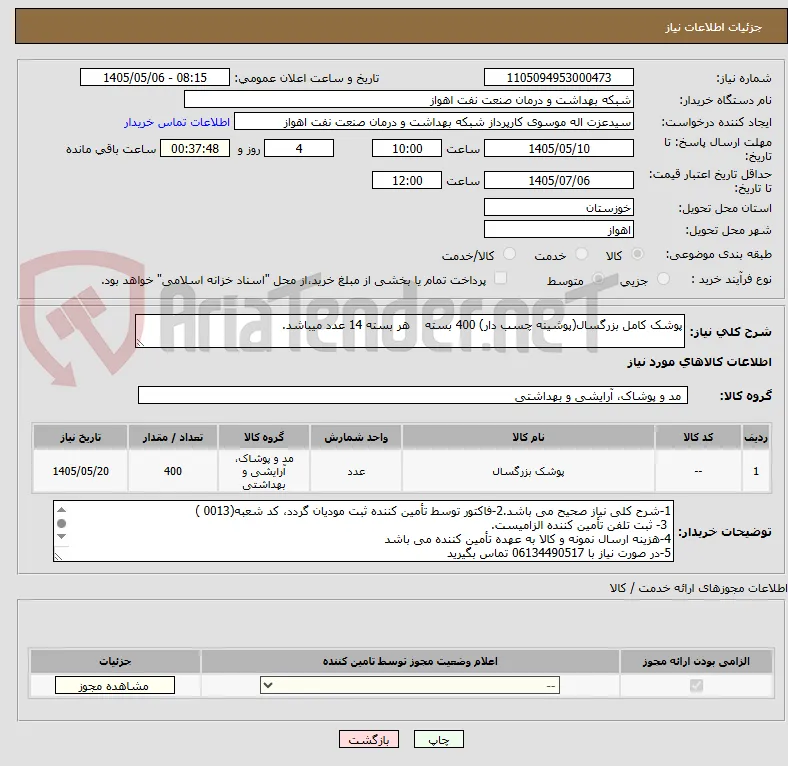The image size is (788, 766).
Task: Click the اعلام وضعیت مجوز column header
Action: click(x=410, y=661)
